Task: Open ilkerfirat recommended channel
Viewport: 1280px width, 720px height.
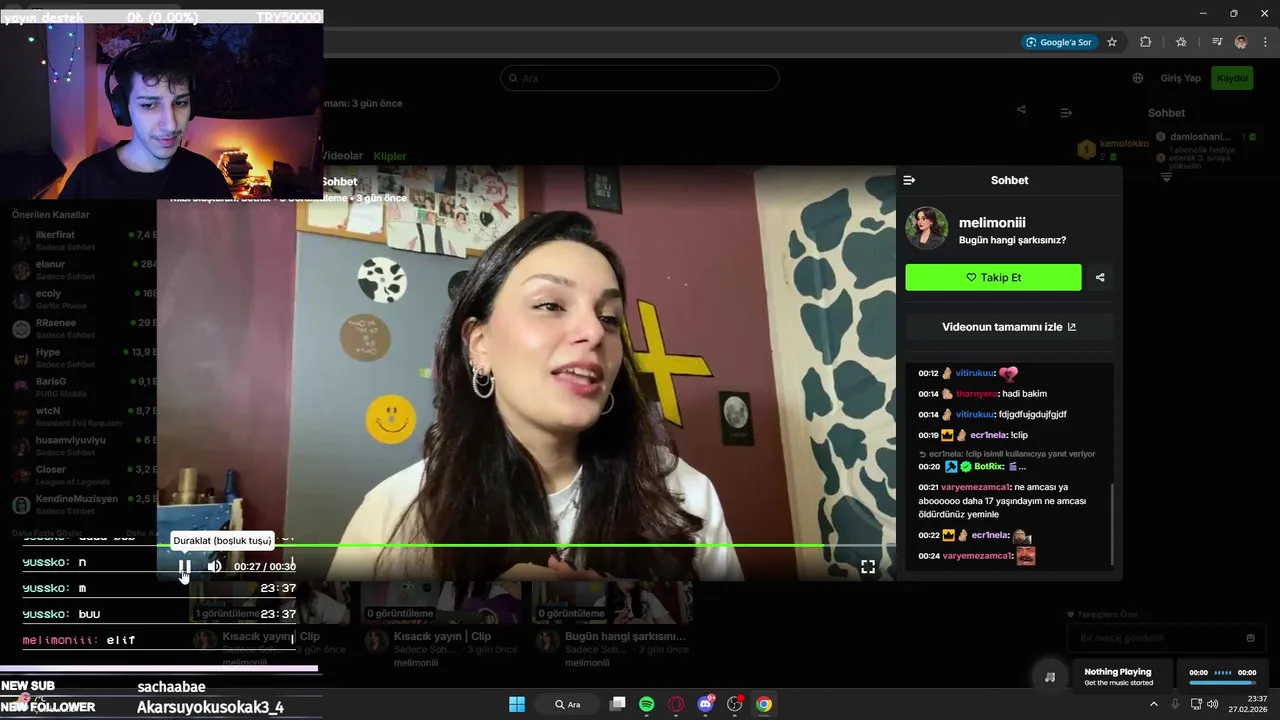Action: (84, 240)
